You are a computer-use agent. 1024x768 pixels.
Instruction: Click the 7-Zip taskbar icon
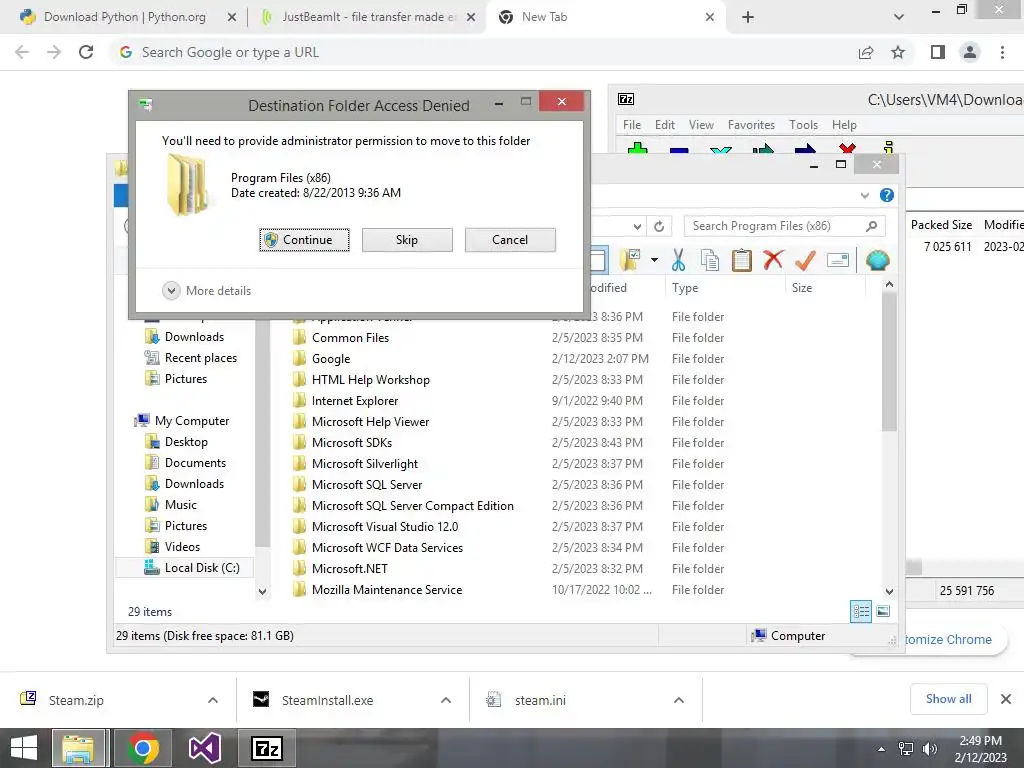tap(267, 748)
